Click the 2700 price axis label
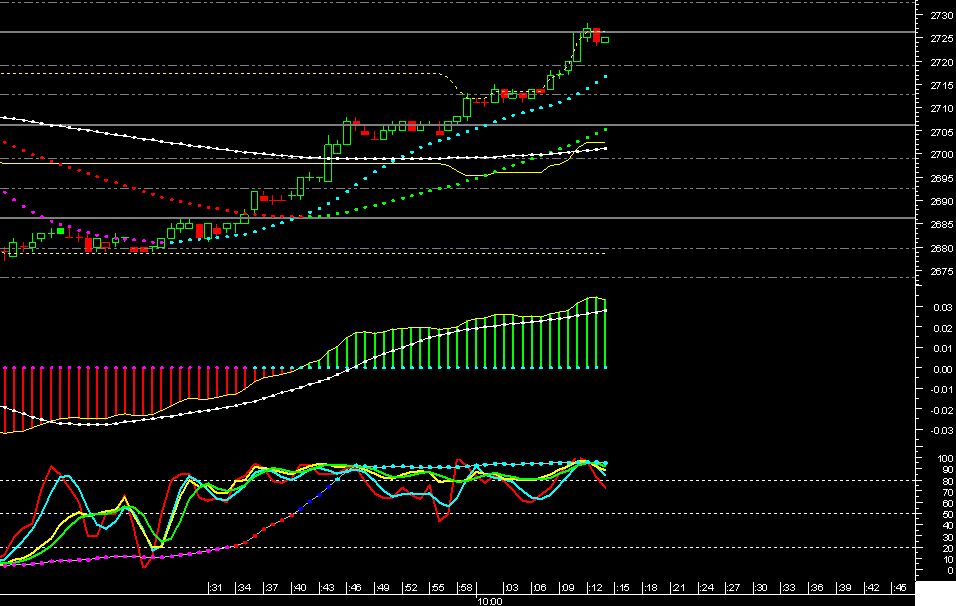This screenshot has height=606, width=956. (x=941, y=155)
